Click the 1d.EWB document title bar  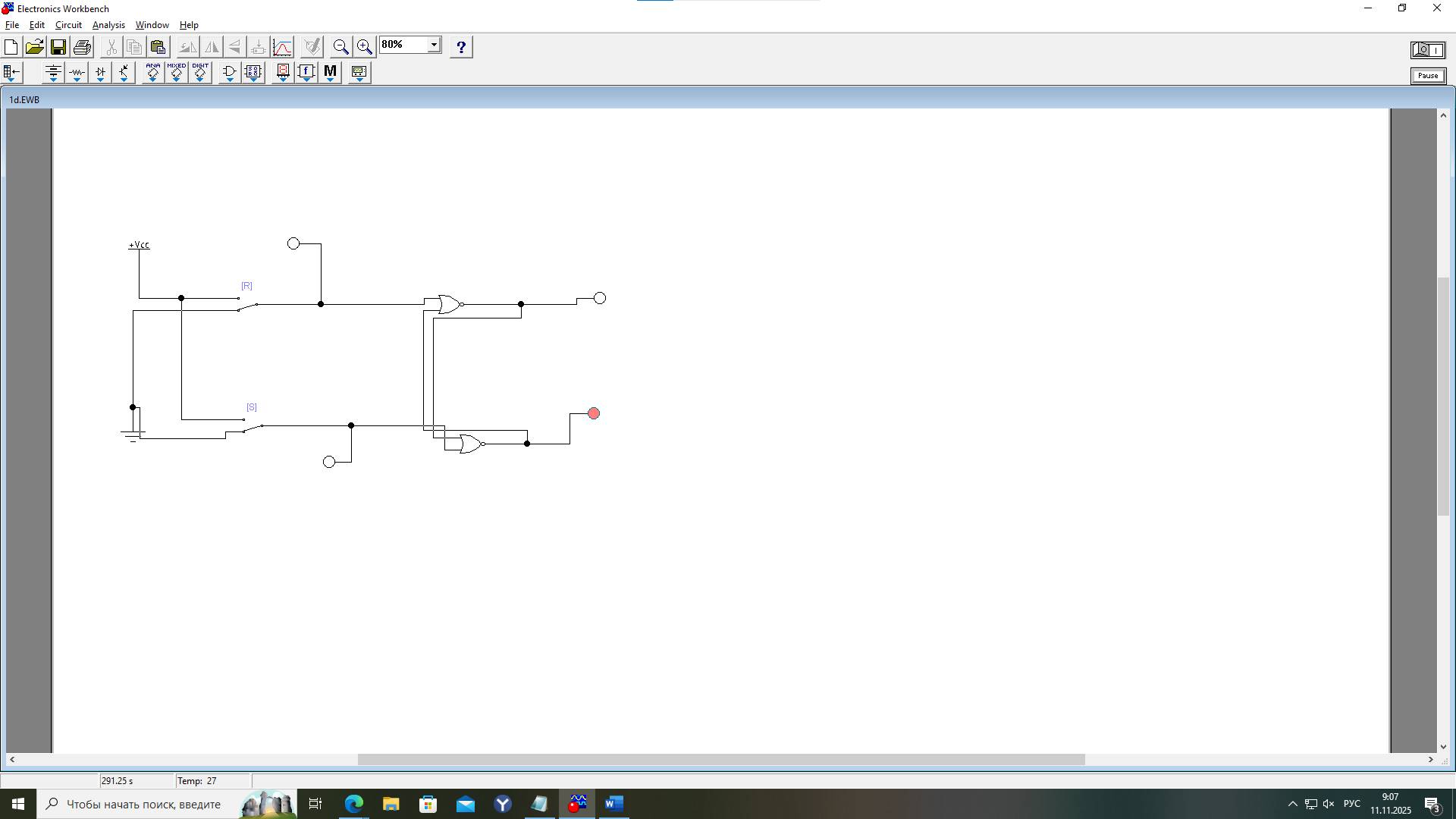[x=726, y=99]
